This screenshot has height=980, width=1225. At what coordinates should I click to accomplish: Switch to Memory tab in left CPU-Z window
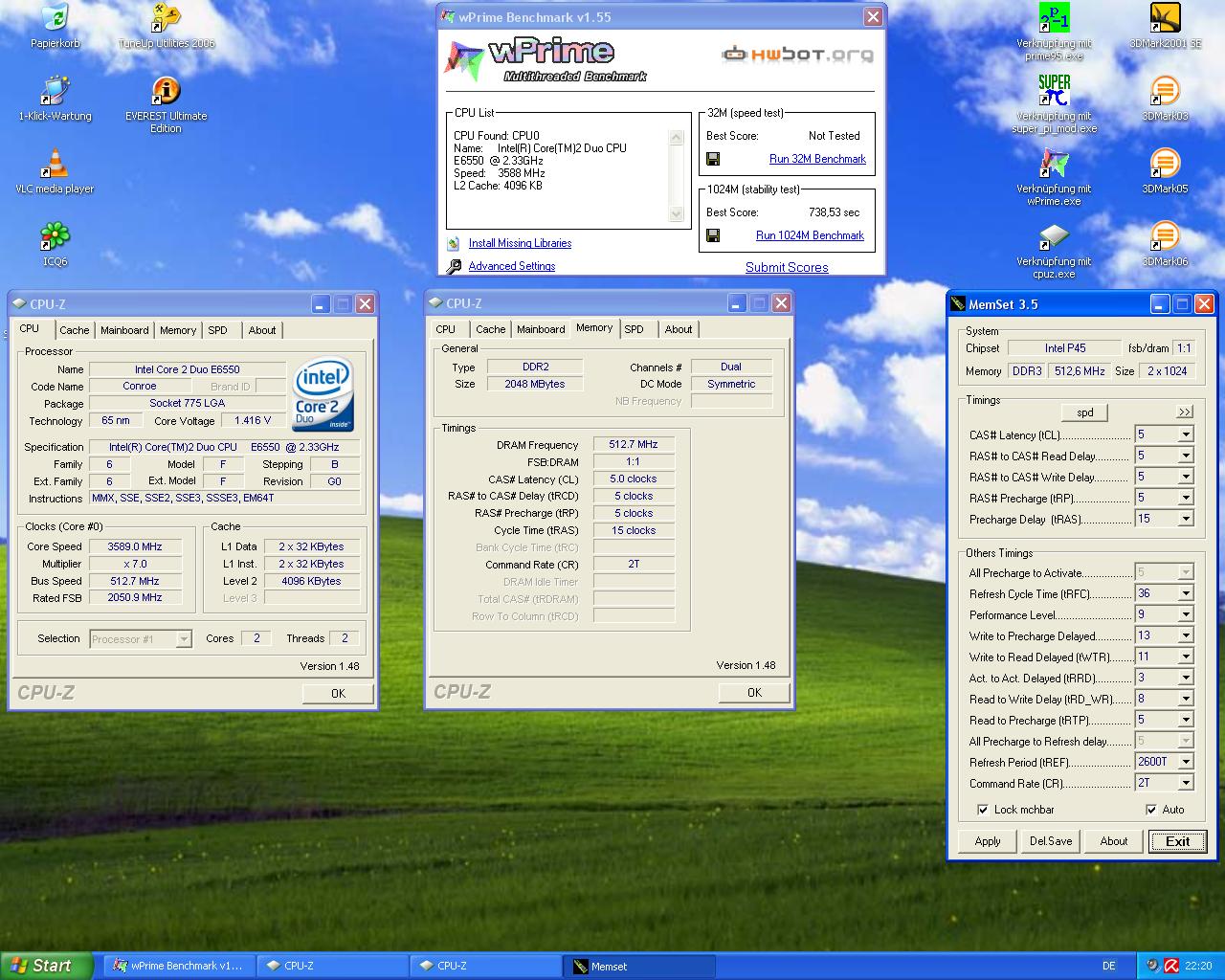coord(178,330)
